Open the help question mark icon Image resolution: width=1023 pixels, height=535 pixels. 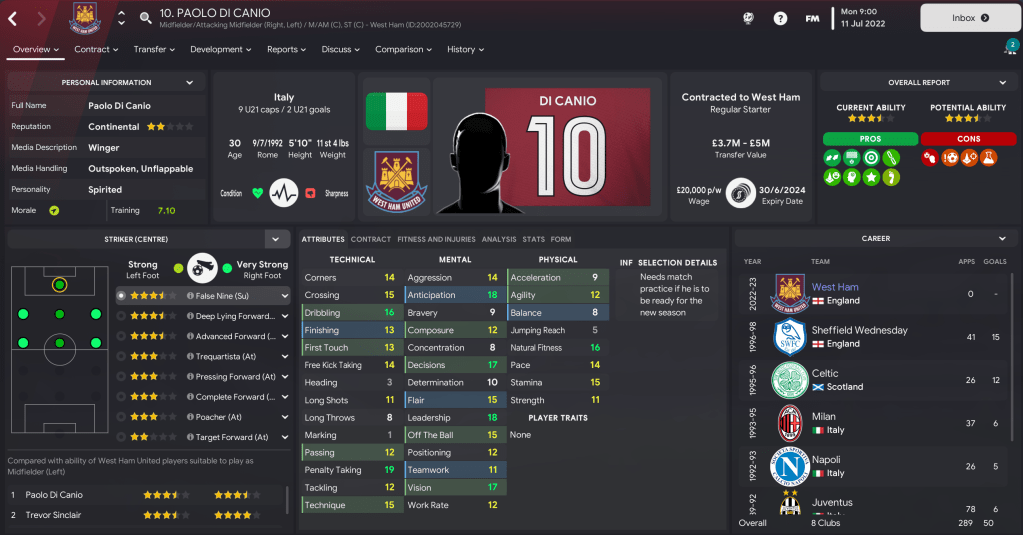[780, 18]
